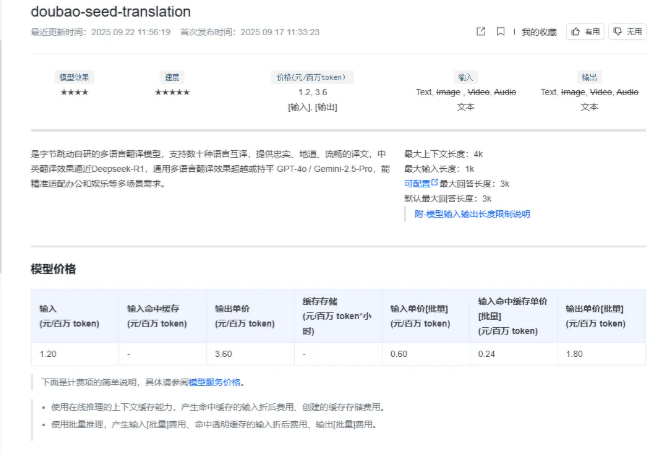
Task: Click 最大上下文长度: 4k text
Action: click(x=443, y=154)
